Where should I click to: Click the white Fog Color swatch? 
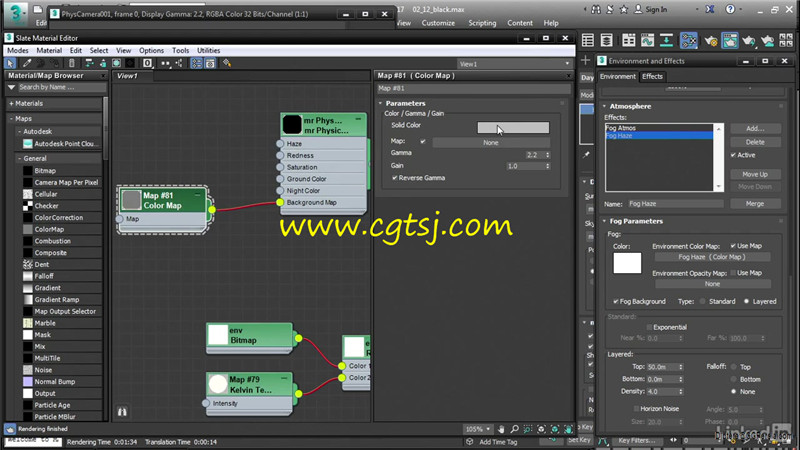[627, 263]
